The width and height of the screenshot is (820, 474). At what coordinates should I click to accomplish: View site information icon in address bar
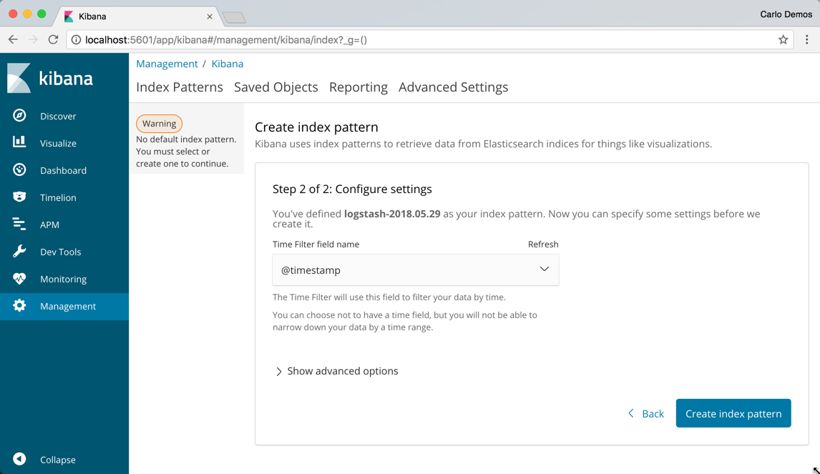[76, 40]
